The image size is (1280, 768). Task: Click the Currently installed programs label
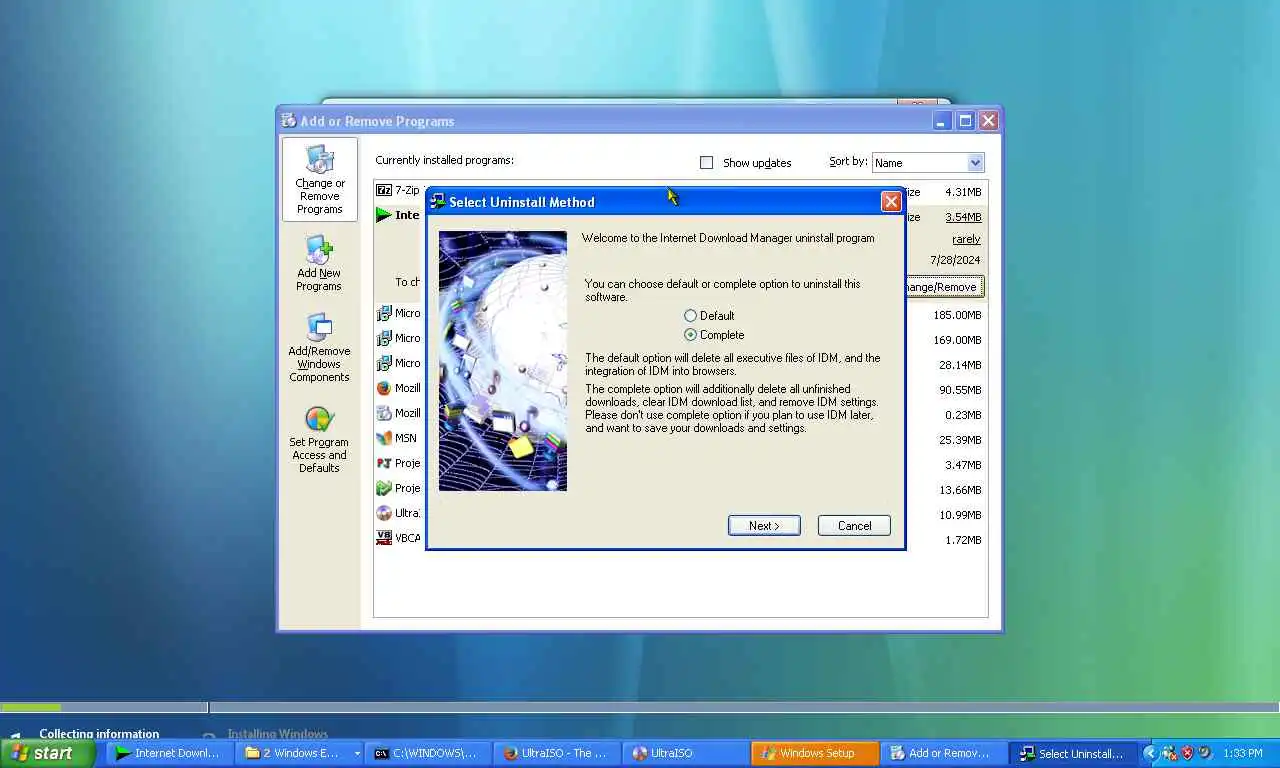click(444, 160)
